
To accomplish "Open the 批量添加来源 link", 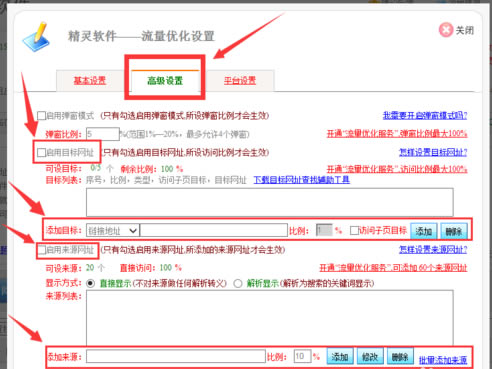I will point(443,360).
